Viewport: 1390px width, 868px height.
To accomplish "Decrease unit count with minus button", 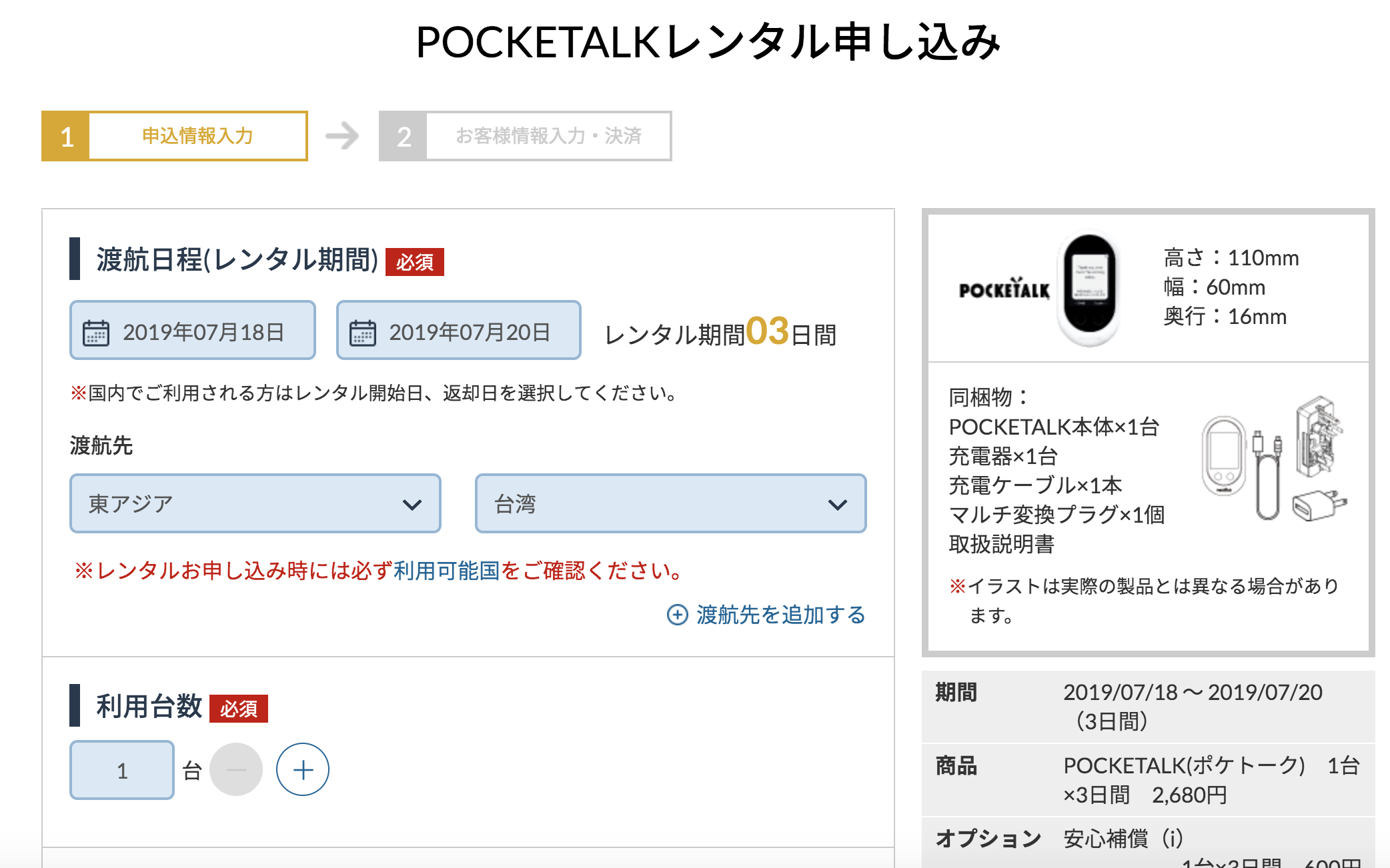I will (236, 769).
